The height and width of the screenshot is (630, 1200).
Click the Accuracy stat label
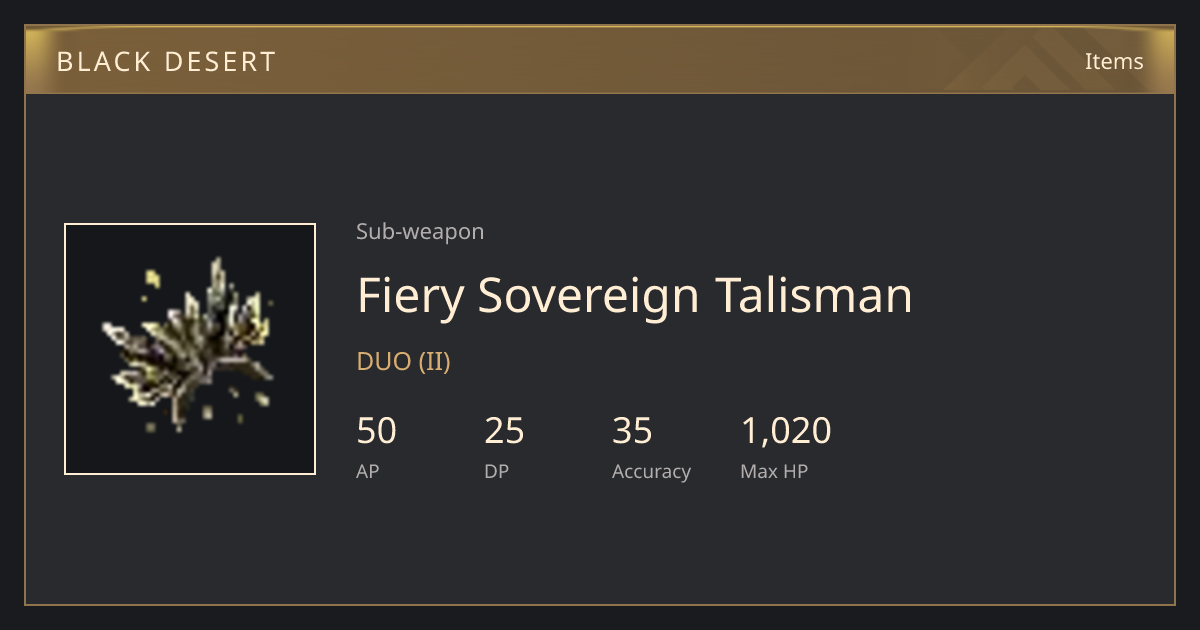point(651,472)
